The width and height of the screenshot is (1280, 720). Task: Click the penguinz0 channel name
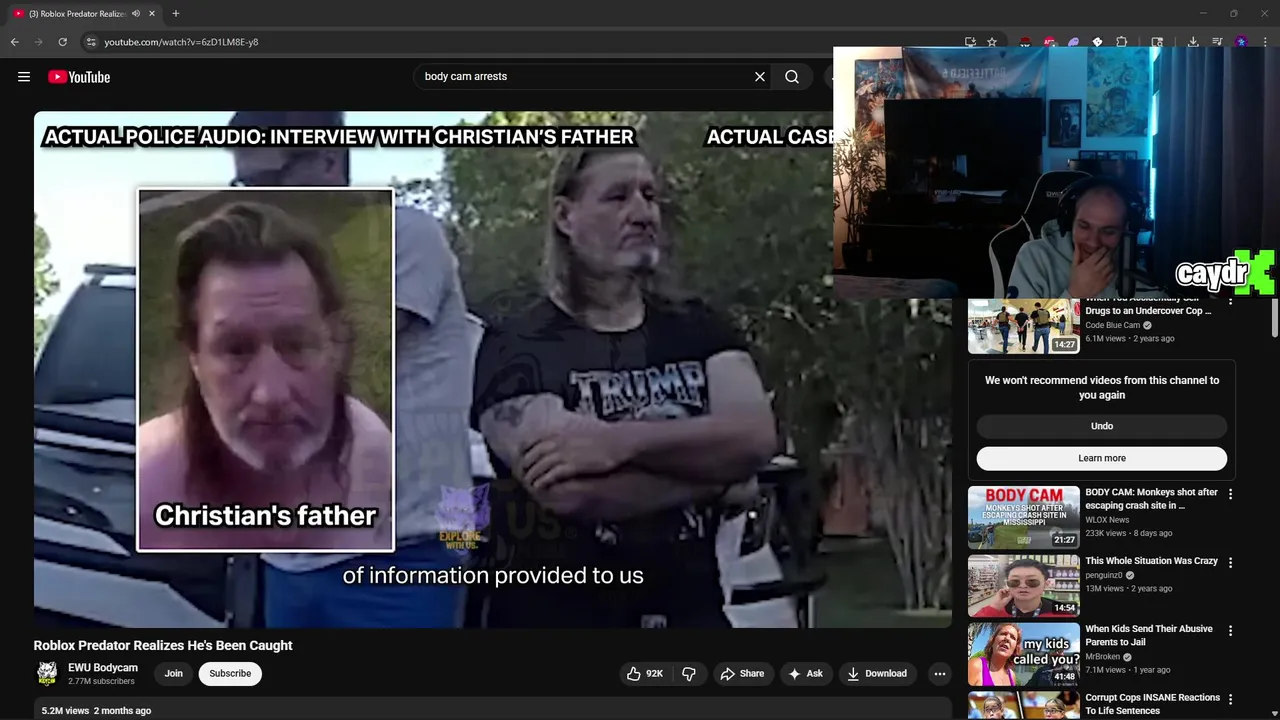pyautogui.click(x=1104, y=575)
